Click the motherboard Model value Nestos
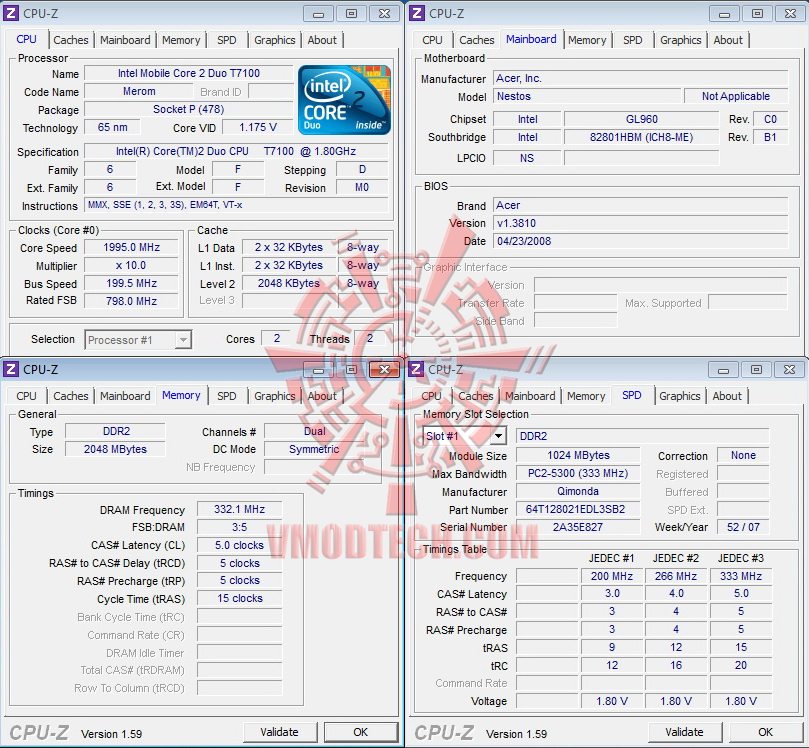Viewport: 809px width, 748px height. 587,96
